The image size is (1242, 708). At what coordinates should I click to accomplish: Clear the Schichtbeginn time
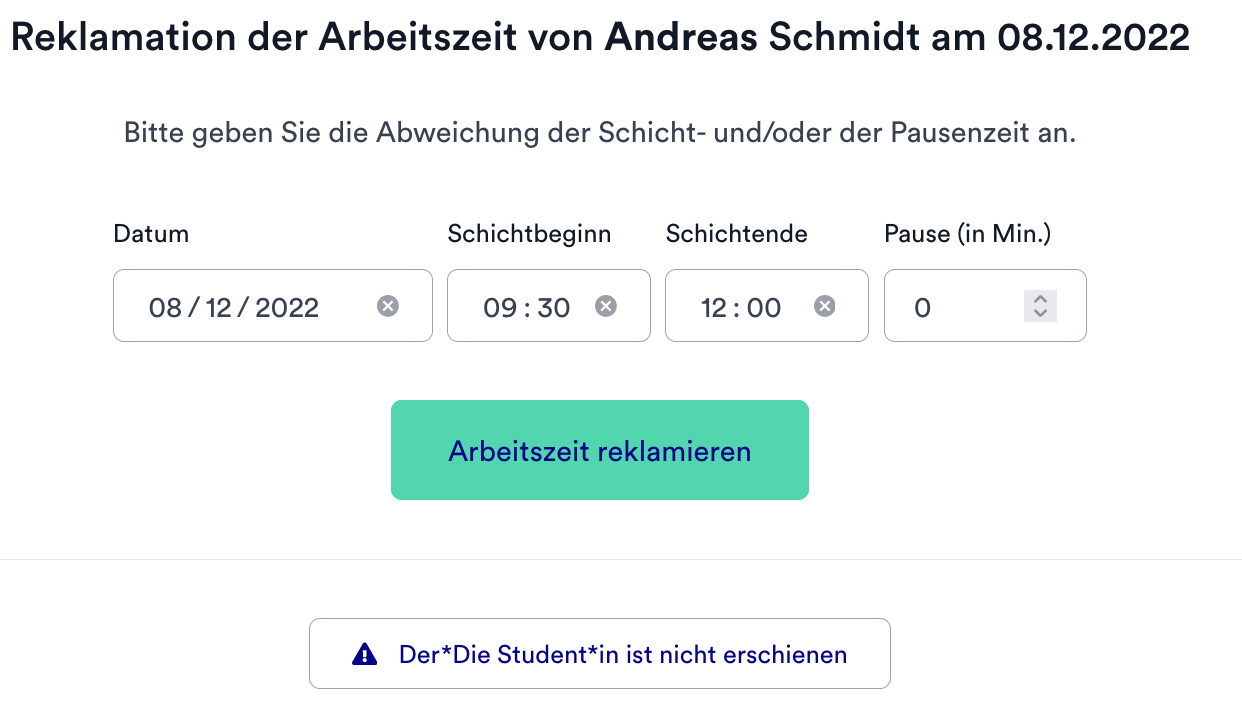tap(606, 306)
